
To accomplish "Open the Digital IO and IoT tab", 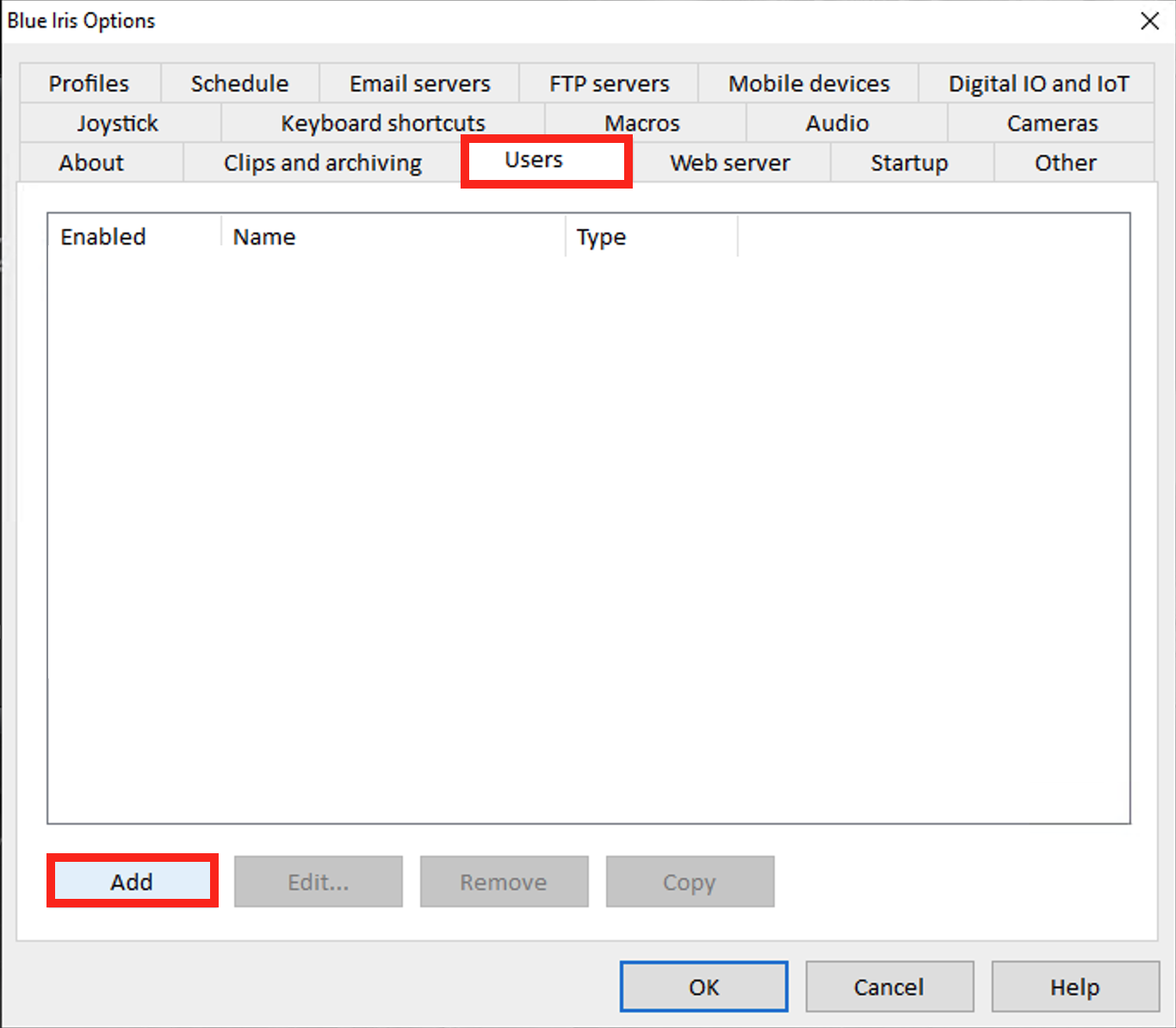I will tap(1037, 84).
